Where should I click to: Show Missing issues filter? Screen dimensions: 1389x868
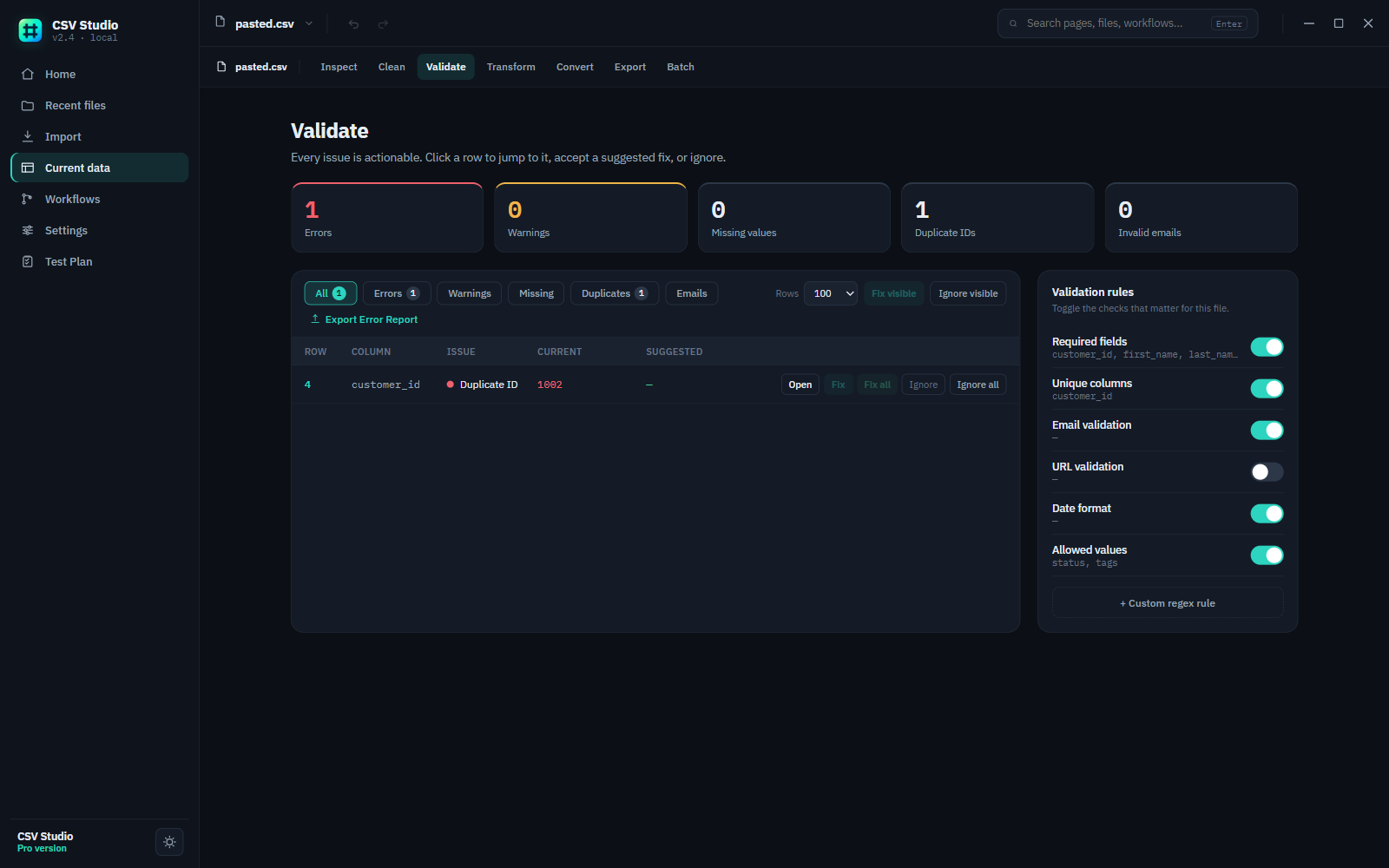(x=537, y=293)
